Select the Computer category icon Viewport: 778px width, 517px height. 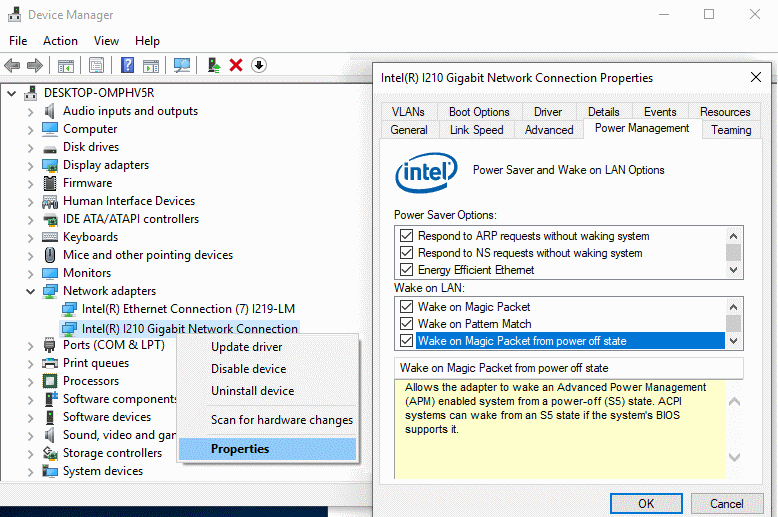pos(50,129)
